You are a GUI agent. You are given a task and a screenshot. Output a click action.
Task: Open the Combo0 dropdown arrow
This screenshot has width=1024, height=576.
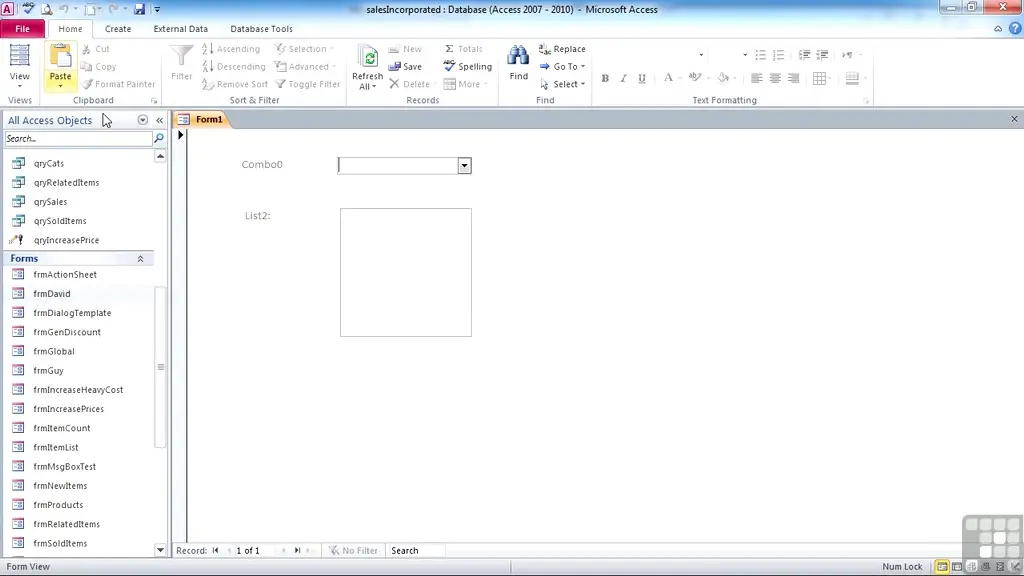[x=464, y=166]
